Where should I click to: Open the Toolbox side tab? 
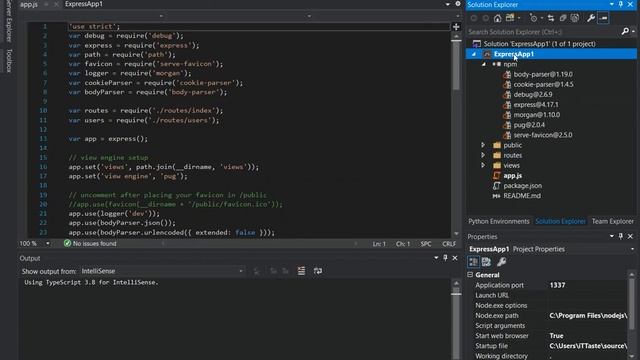point(9,61)
